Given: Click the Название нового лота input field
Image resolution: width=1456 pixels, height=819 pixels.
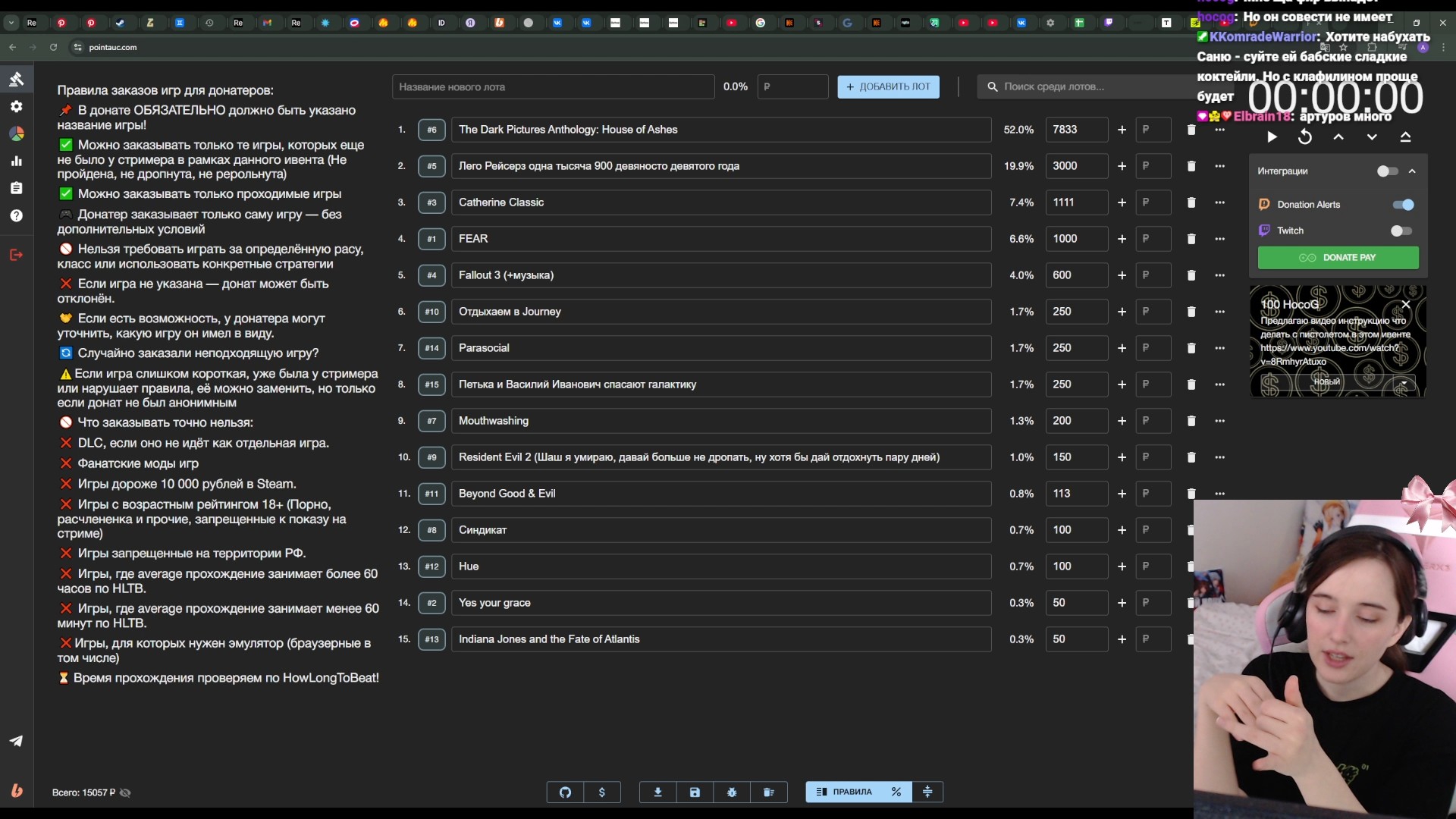Looking at the screenshot, I should click(553, 87).
